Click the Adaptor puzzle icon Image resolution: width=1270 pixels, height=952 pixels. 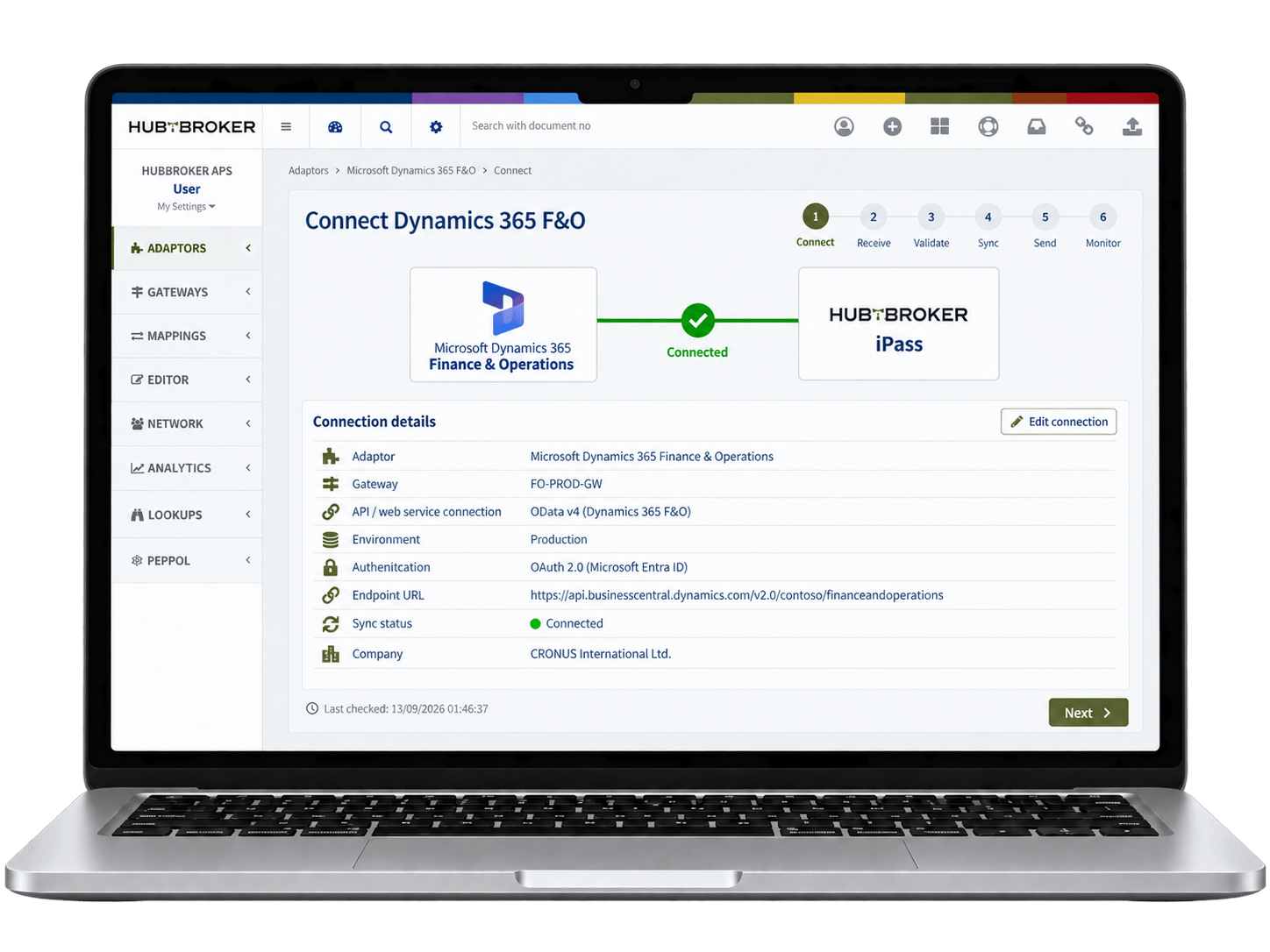coord(331,456)
